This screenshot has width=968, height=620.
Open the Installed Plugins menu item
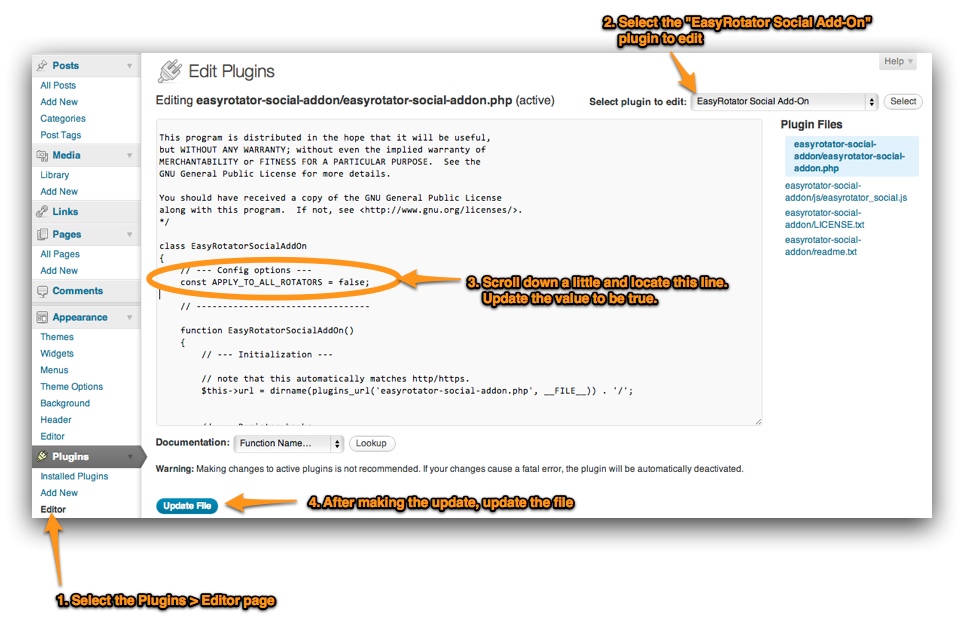pos(76,476)
